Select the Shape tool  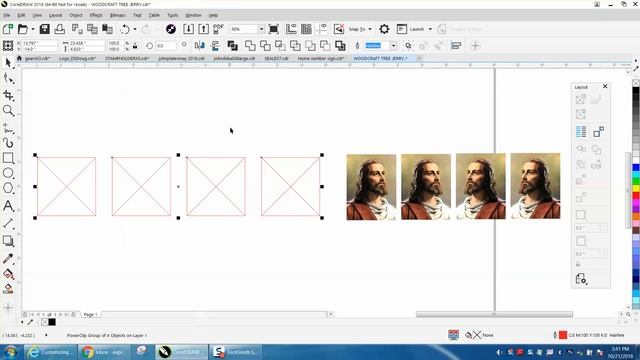click(8, 79)
